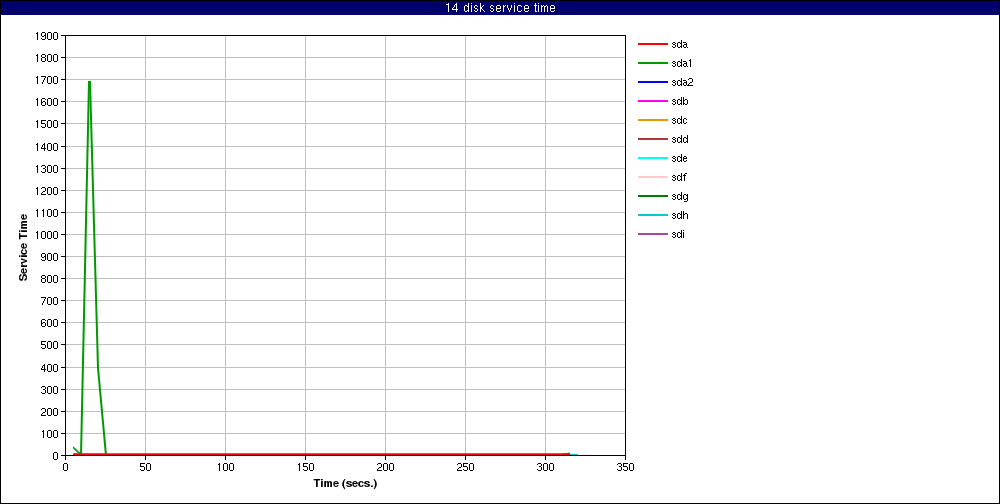Screen dimensions: 1000x504
Task: Click the 250 x-axis tick label
Action: (x=465, y=467)
